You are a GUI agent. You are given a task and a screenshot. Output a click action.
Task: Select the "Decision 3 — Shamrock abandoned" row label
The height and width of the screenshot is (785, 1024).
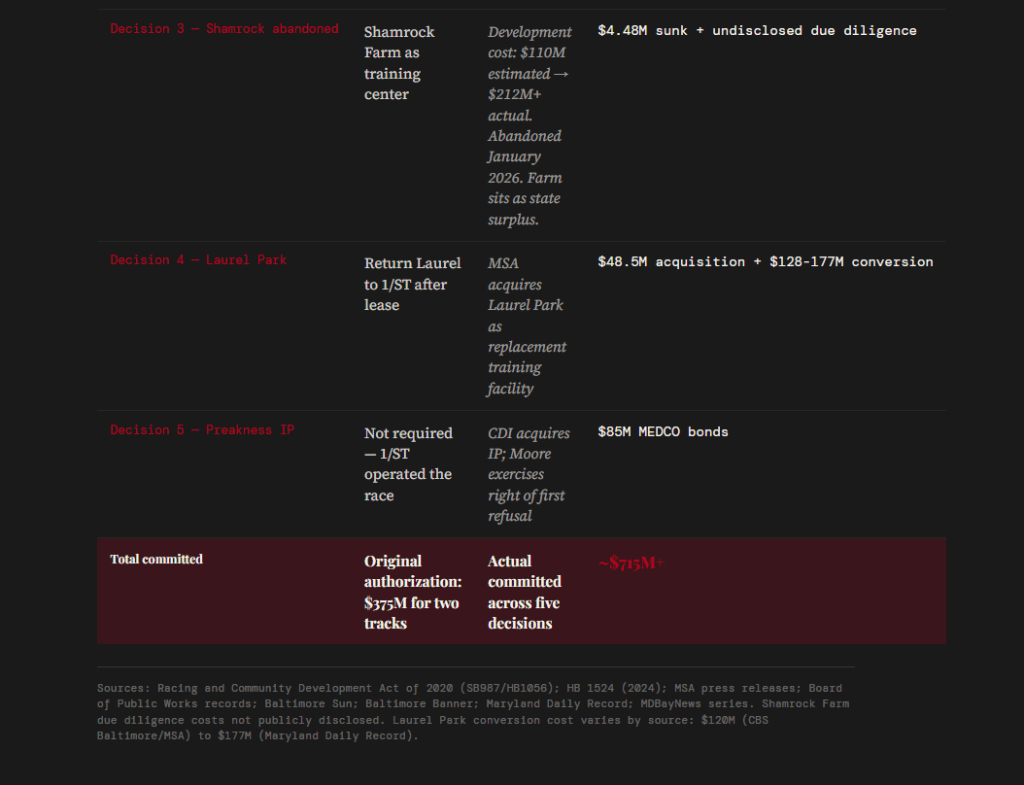pyautogui.click(x=224, y=29)
